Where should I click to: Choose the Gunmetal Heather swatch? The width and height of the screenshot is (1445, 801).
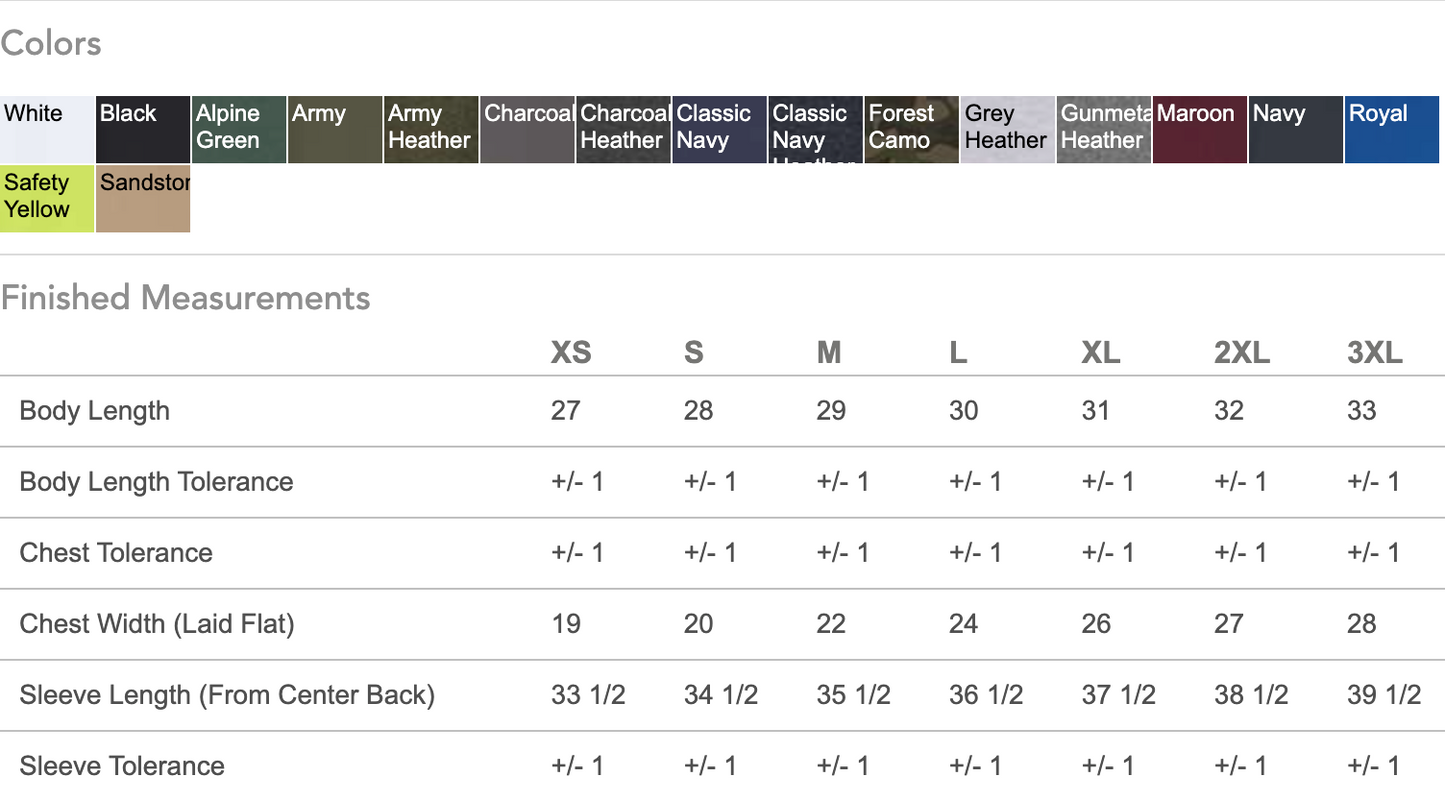coord(1103,130)
